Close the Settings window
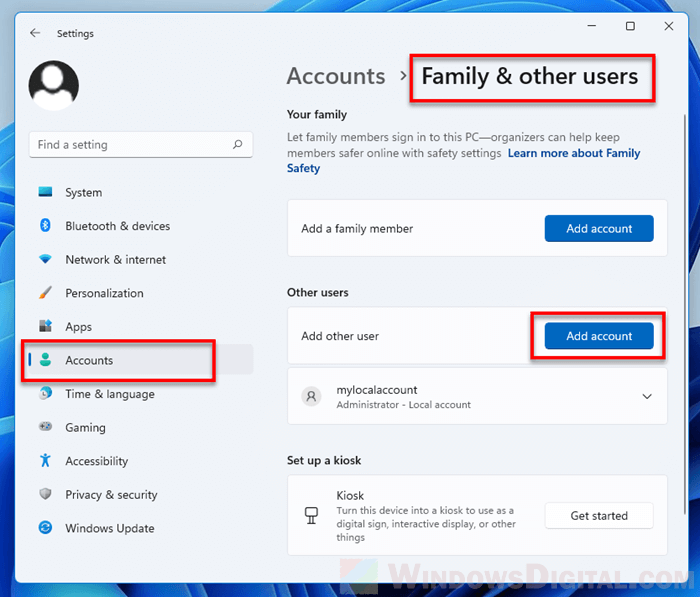Image resolution: width=700 pixels, height=597 pixels. coord(669,26)
